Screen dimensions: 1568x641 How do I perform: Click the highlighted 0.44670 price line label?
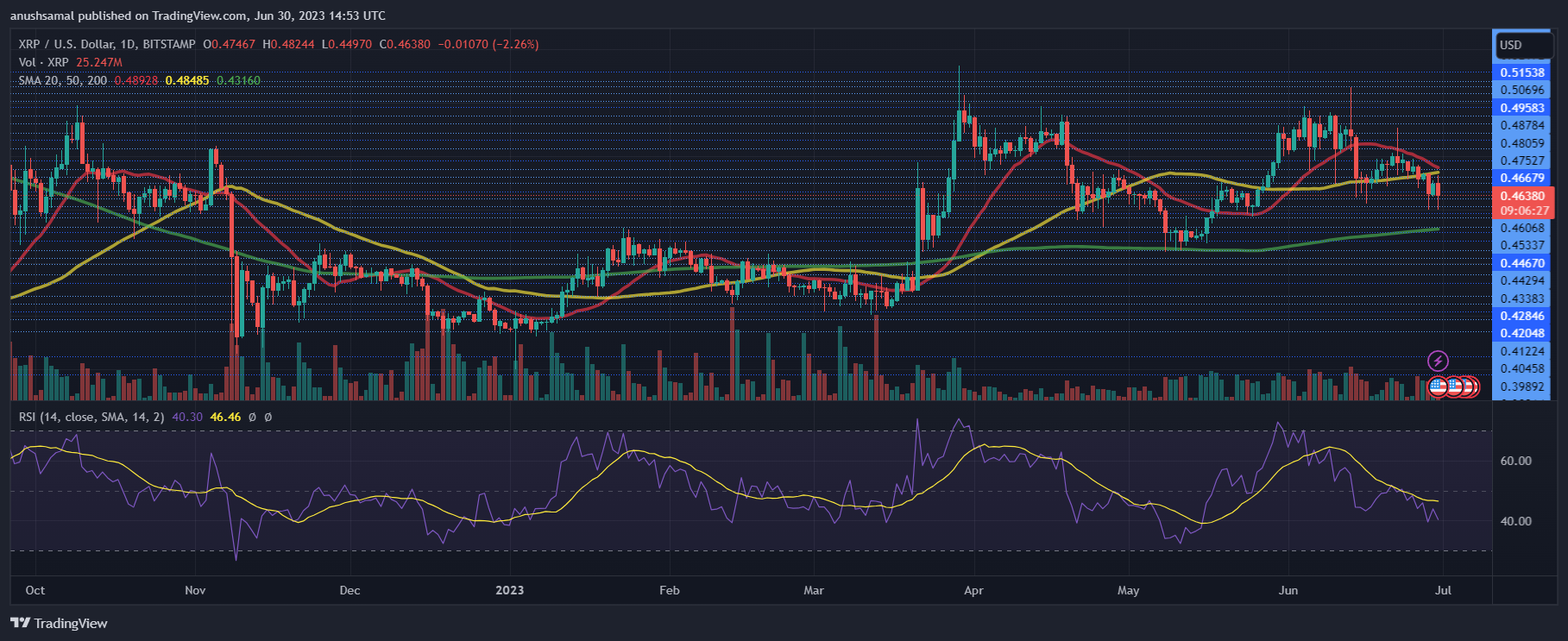(x=1522, y=263)
